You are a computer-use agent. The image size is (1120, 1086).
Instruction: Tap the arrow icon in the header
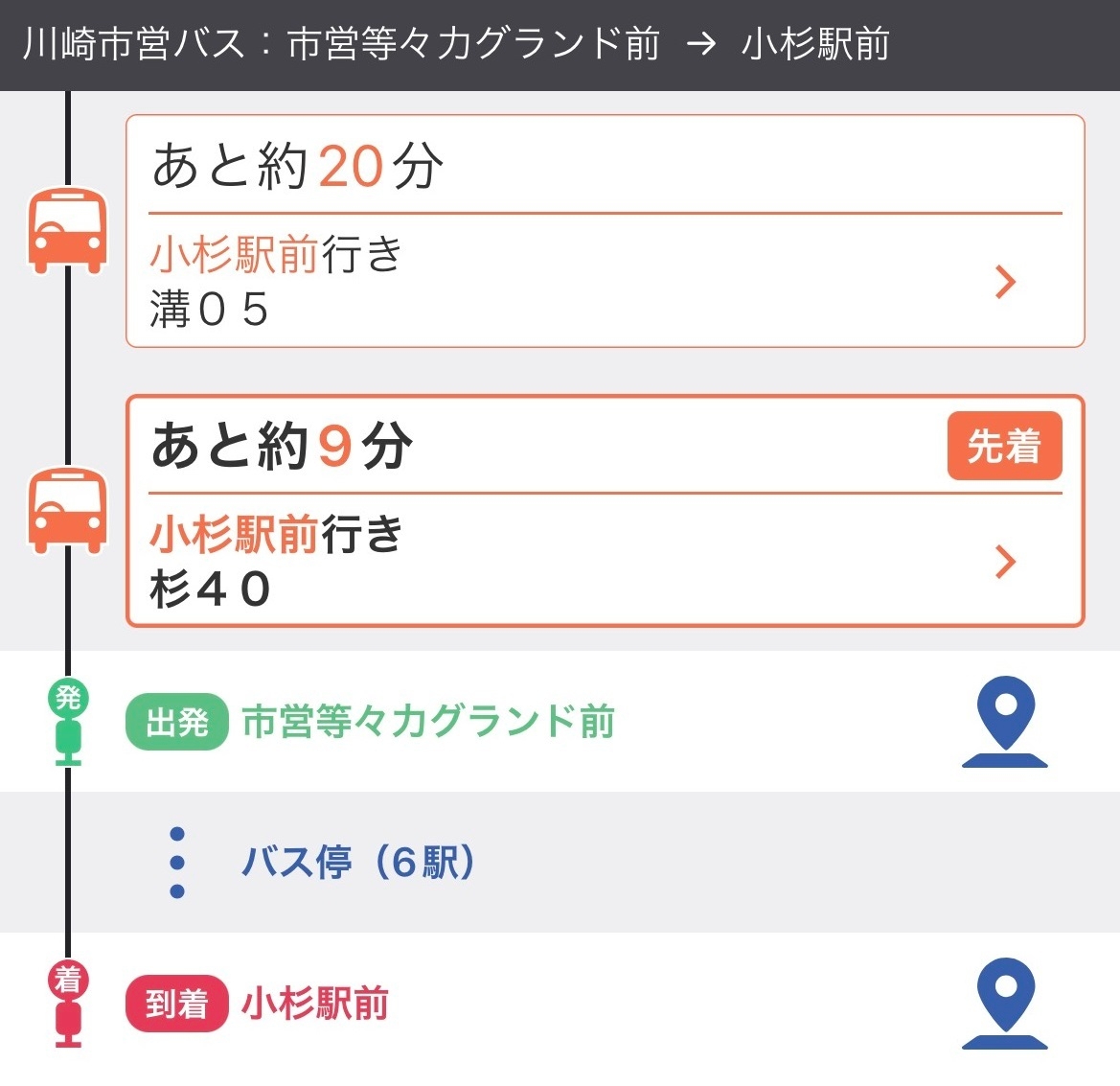701,44
